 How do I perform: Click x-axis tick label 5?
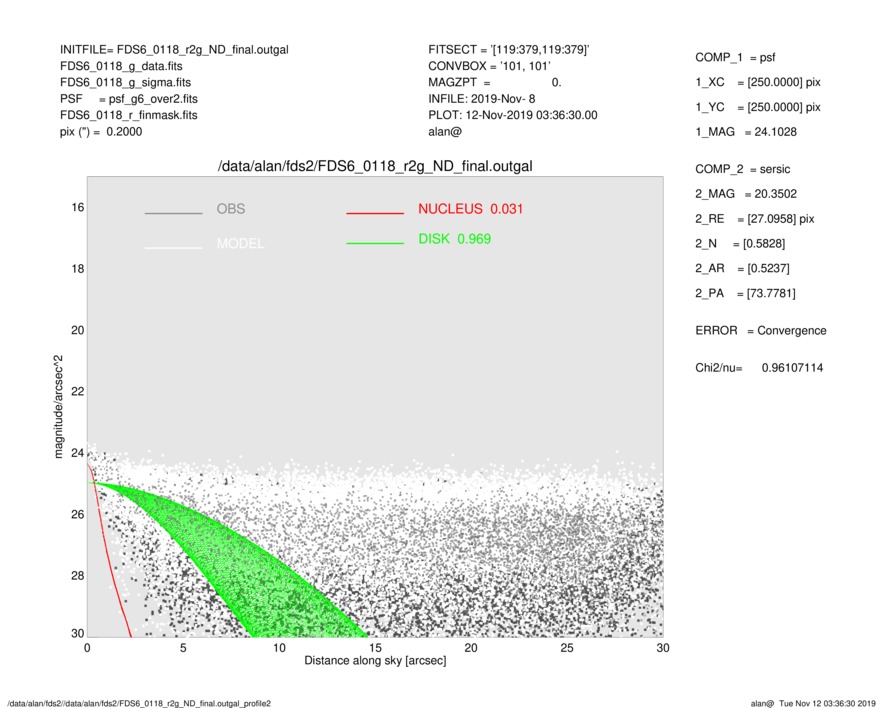coord(183,648)
